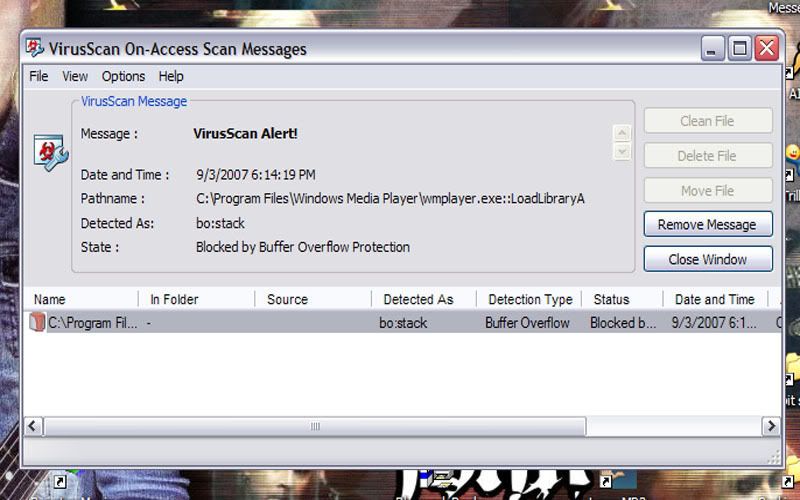800x500 pixels.
Task: Sort by the Date and Time column header
Action: pos(716,299)
